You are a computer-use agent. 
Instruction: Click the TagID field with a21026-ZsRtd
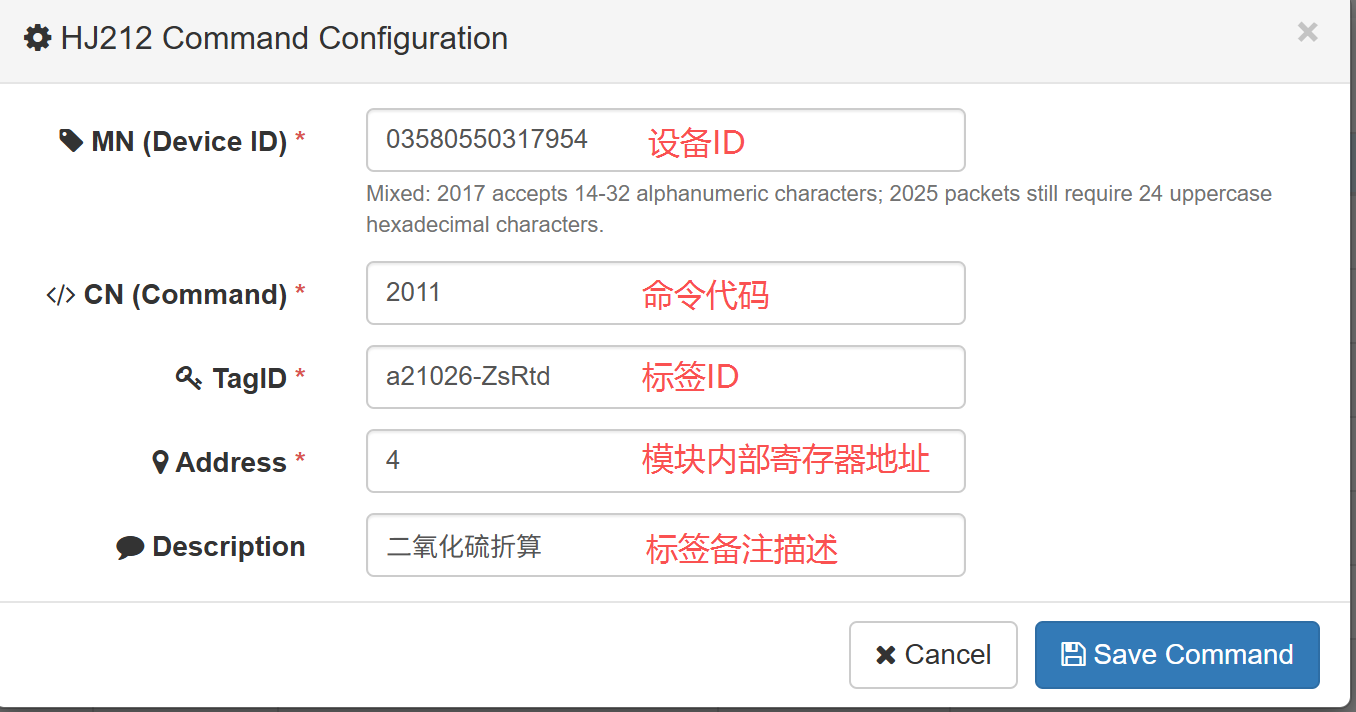pos(666,377)
